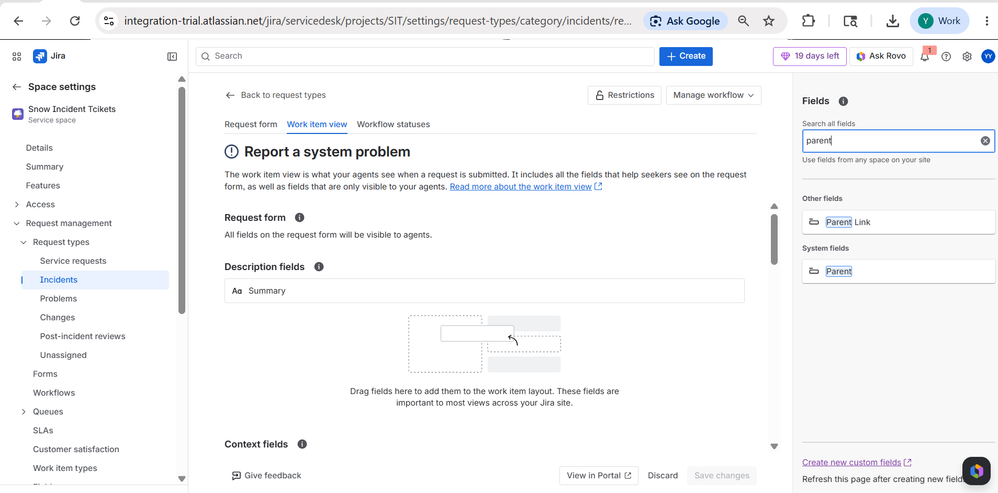The width and height of the screenshot is (998, 493).
Task: Go back using browser back arrow
Action: click(x=18, y=21)
